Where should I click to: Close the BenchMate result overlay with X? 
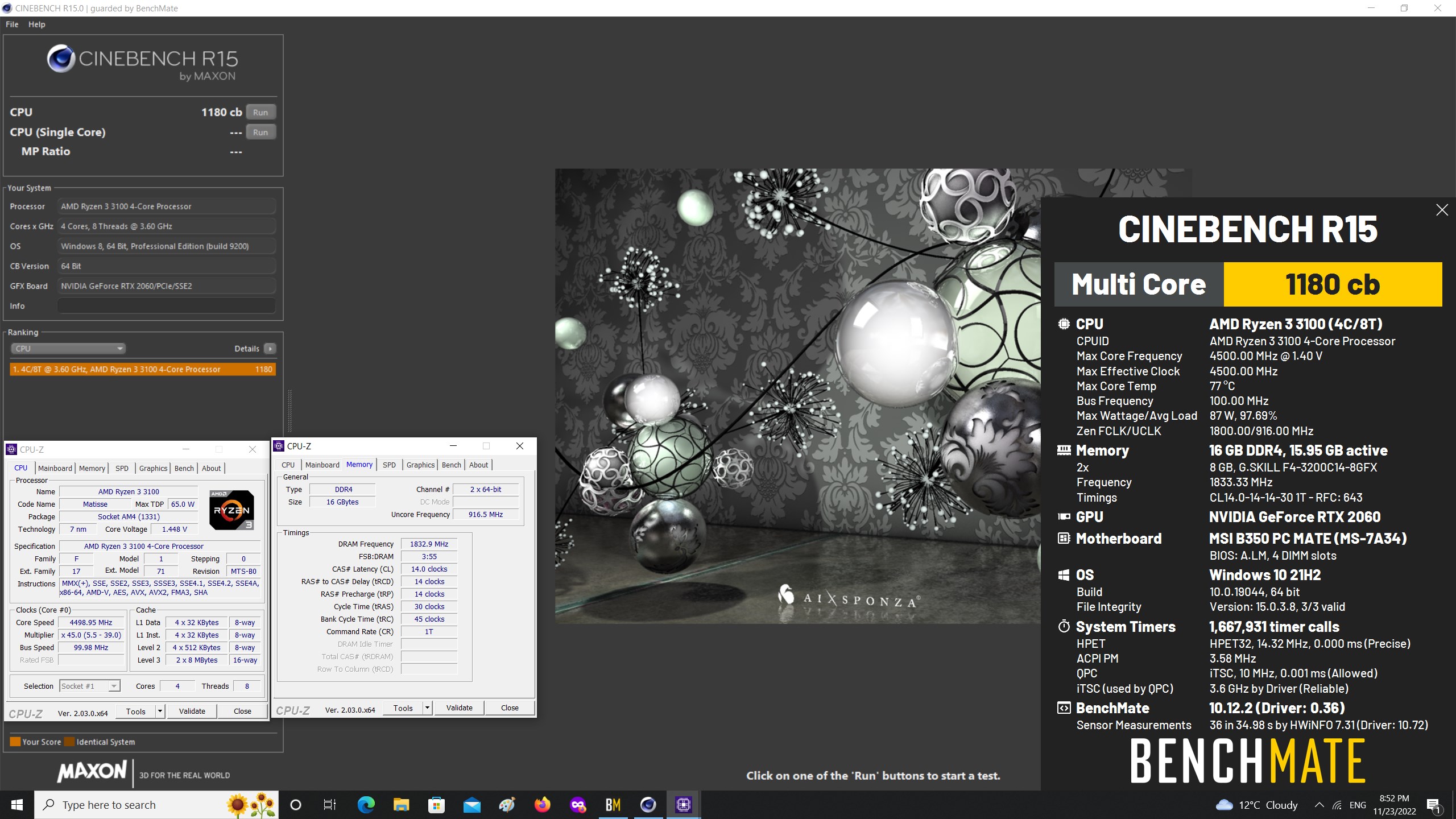1442,210
